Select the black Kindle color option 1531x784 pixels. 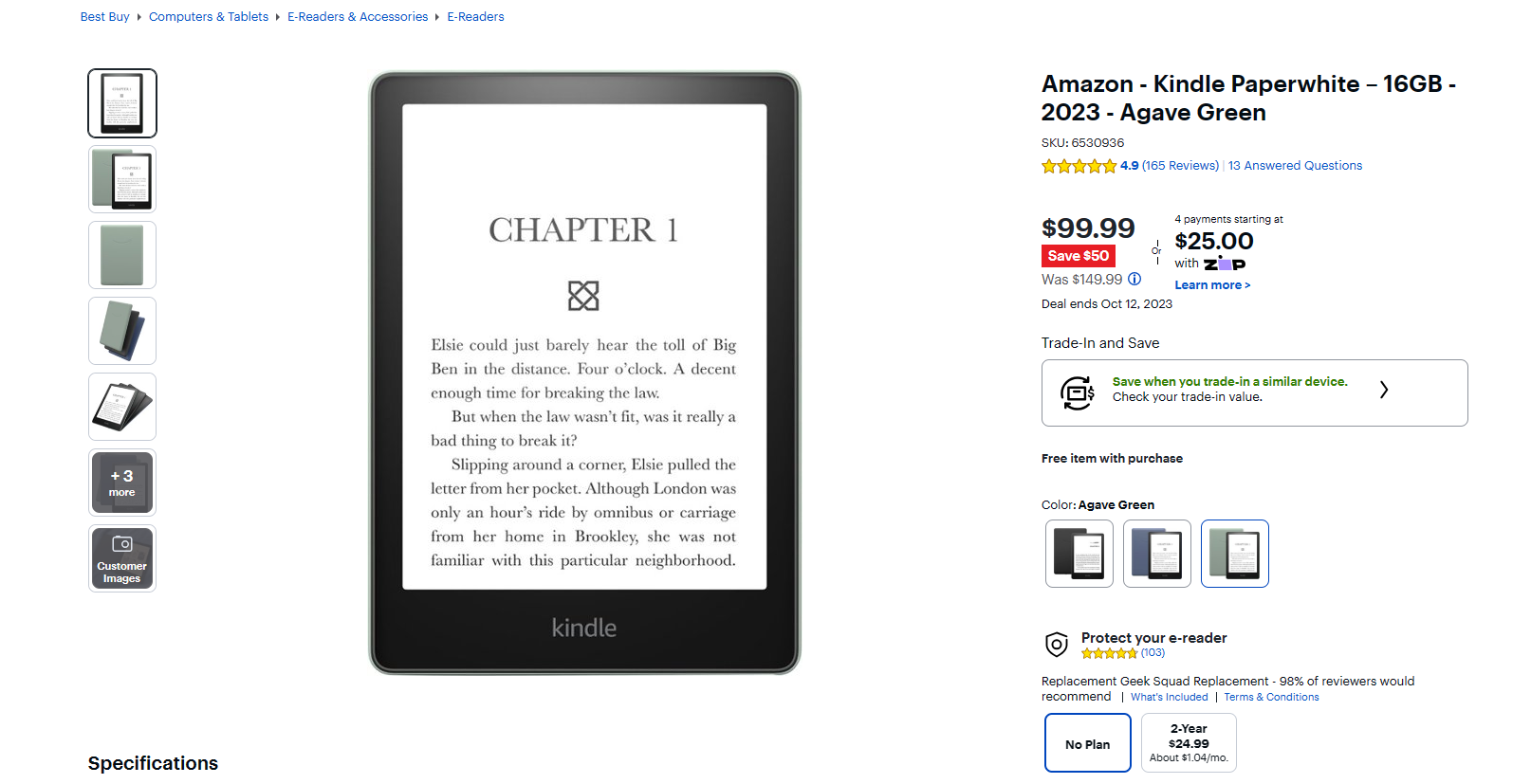[x=1079, y=554]
